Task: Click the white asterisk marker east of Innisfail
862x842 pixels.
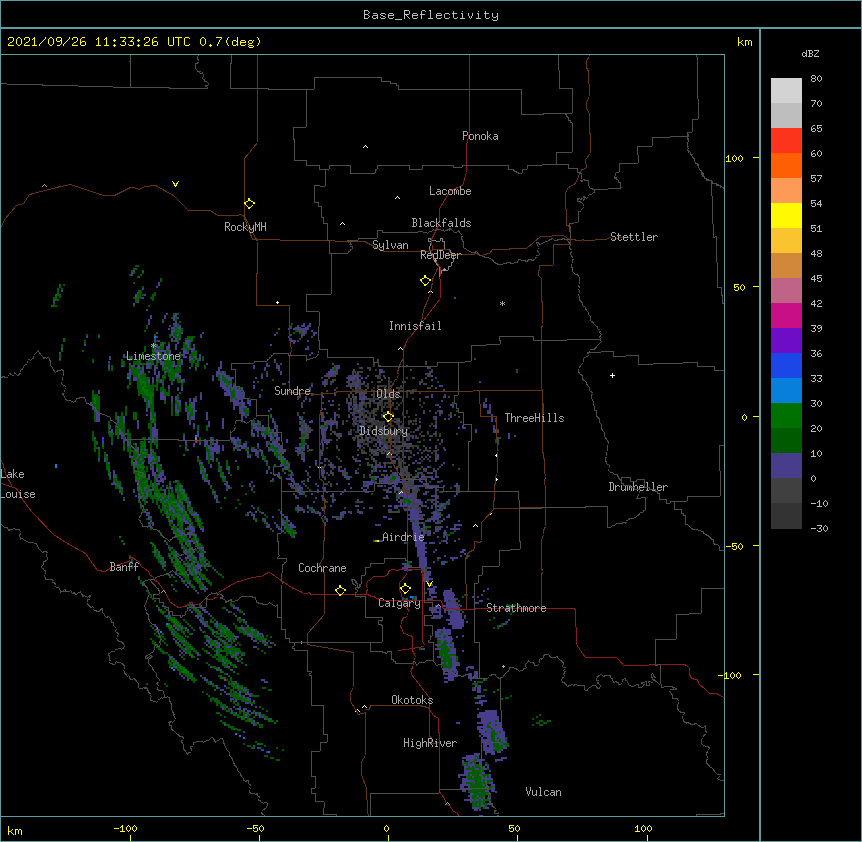Action: 502,303
